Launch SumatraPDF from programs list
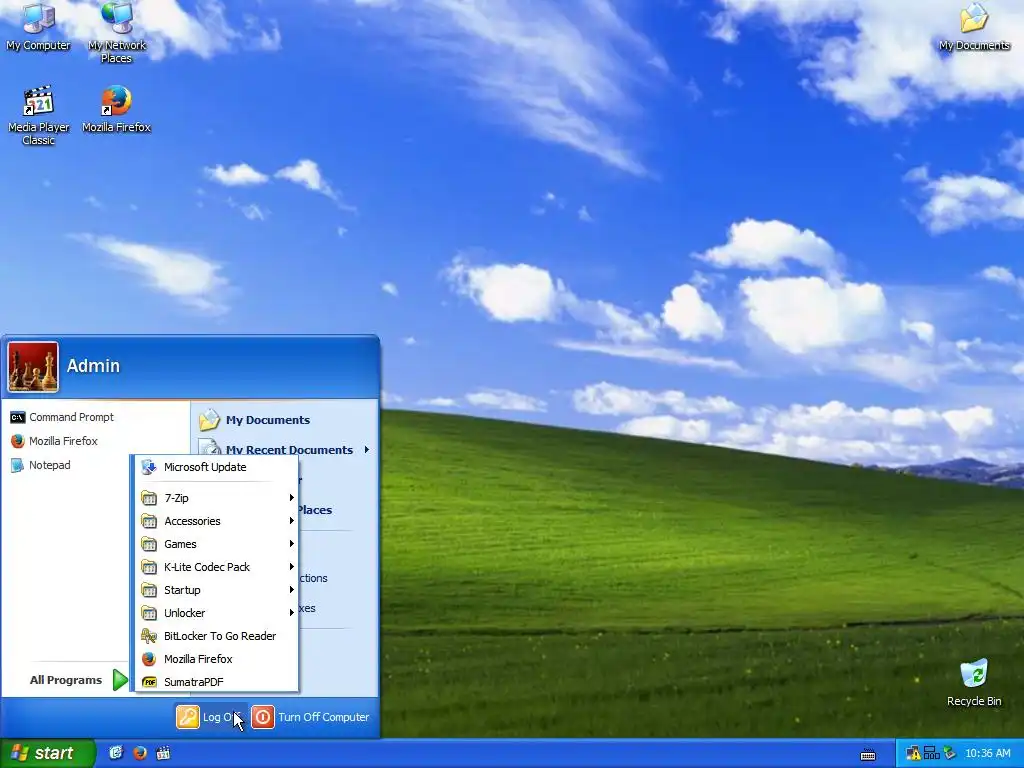The width and height of the screenshot is (1024, 768). (x=216, y=682)
